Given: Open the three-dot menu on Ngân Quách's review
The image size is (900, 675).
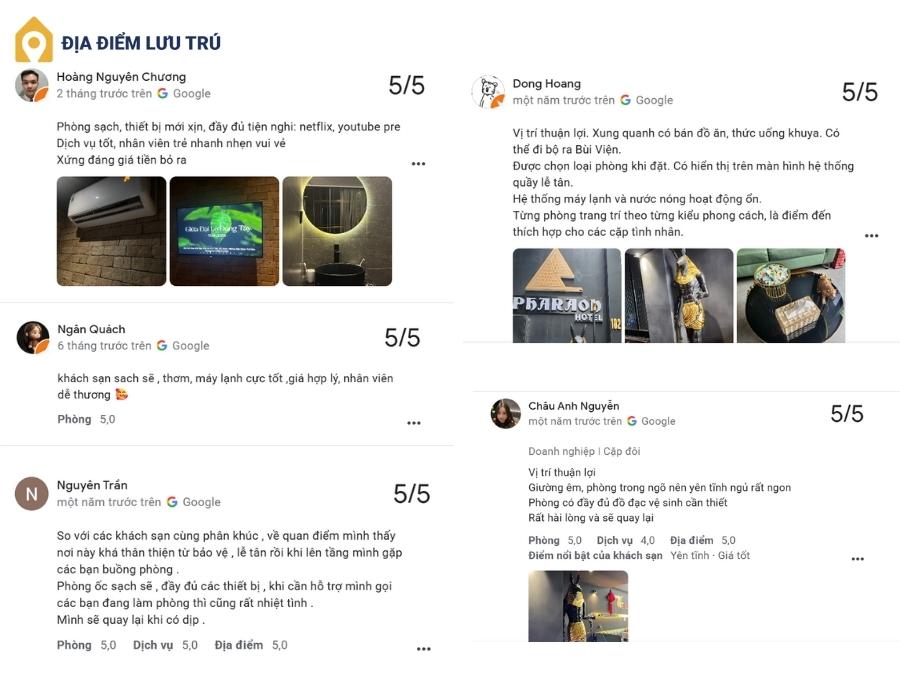Looking at the screenshot, I should click(x=414, y=423).
